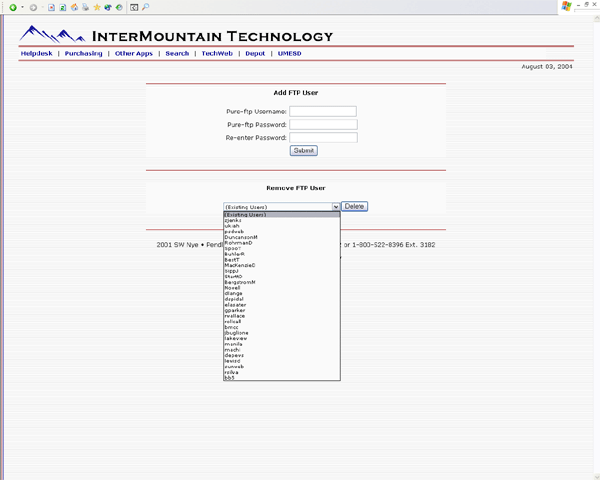This screenshot has width=600, height=480.
Task: Open the Back history dropdown arrow
Action: (22, 7)
